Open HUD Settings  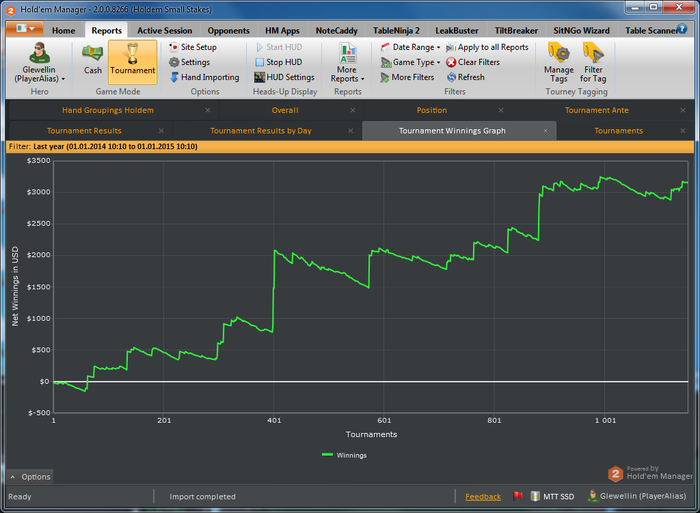284,77
